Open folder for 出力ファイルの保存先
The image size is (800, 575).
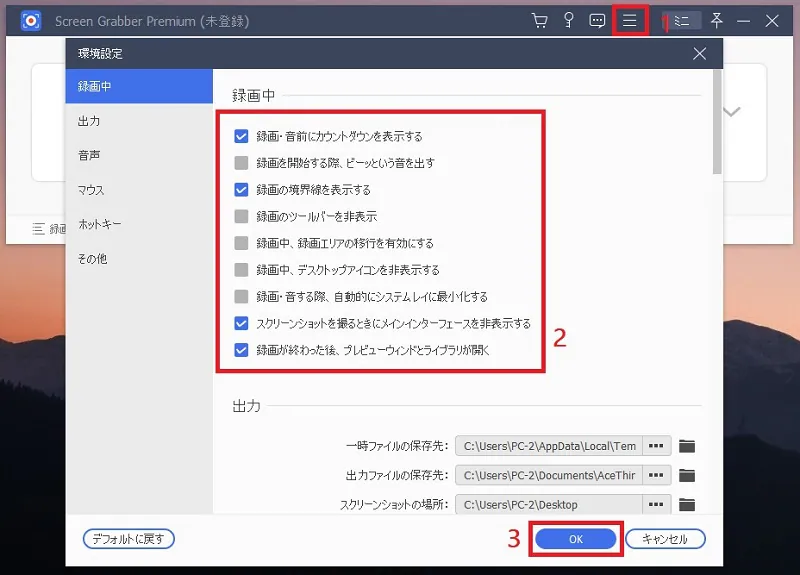pos(687,475)
